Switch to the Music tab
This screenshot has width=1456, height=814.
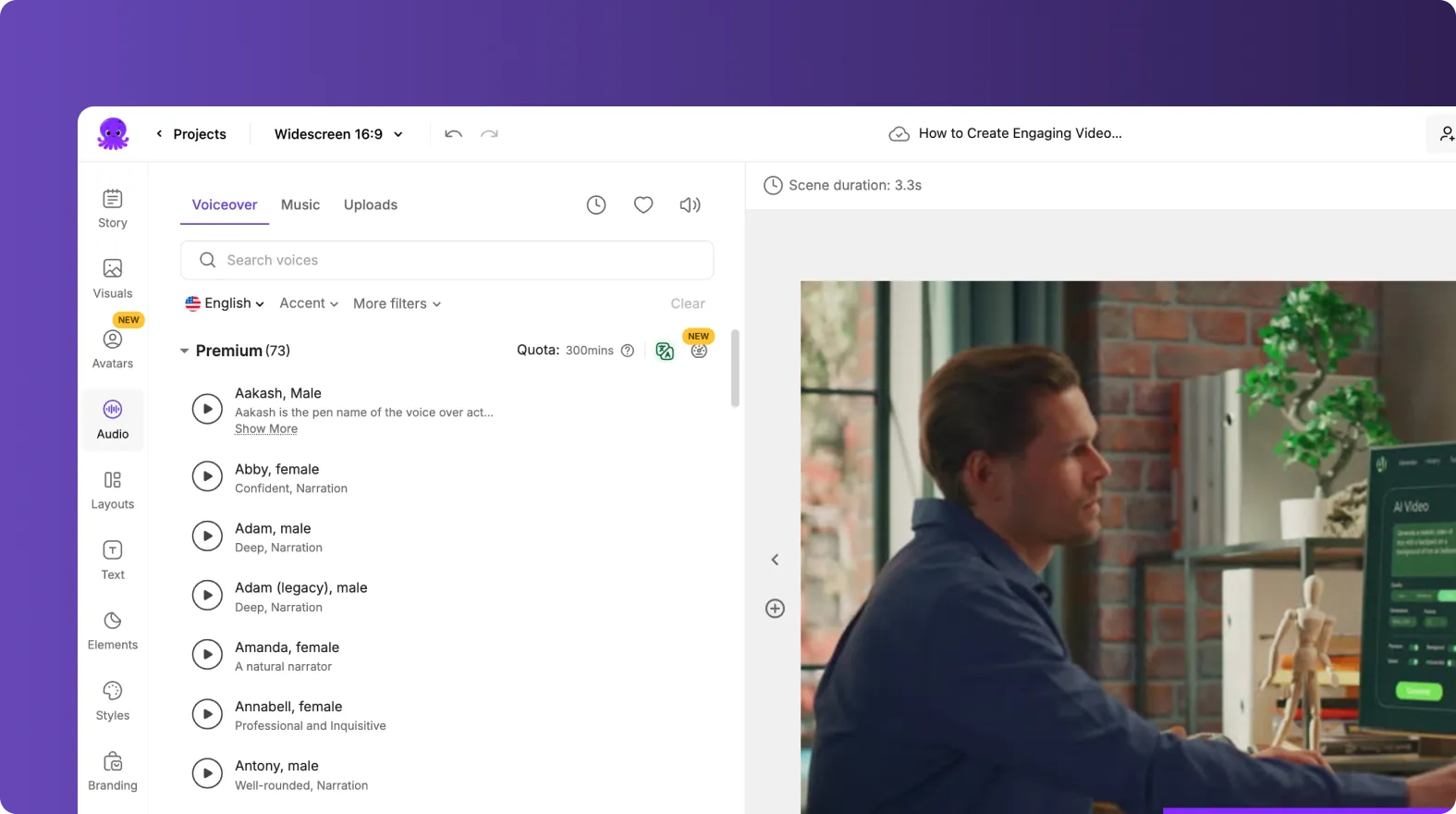pos(300,205)
